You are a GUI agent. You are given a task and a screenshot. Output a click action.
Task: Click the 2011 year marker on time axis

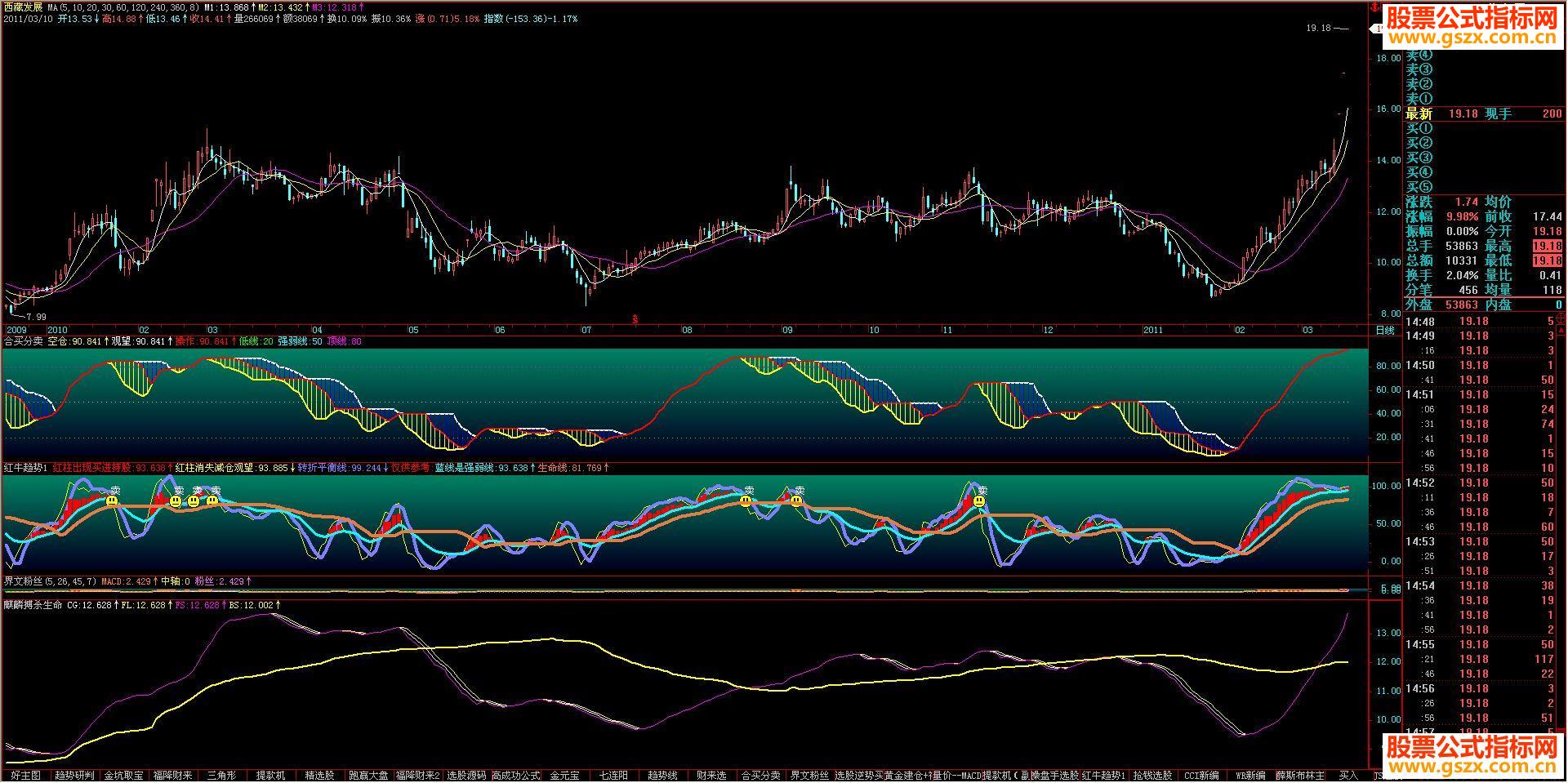[1152, 331]
